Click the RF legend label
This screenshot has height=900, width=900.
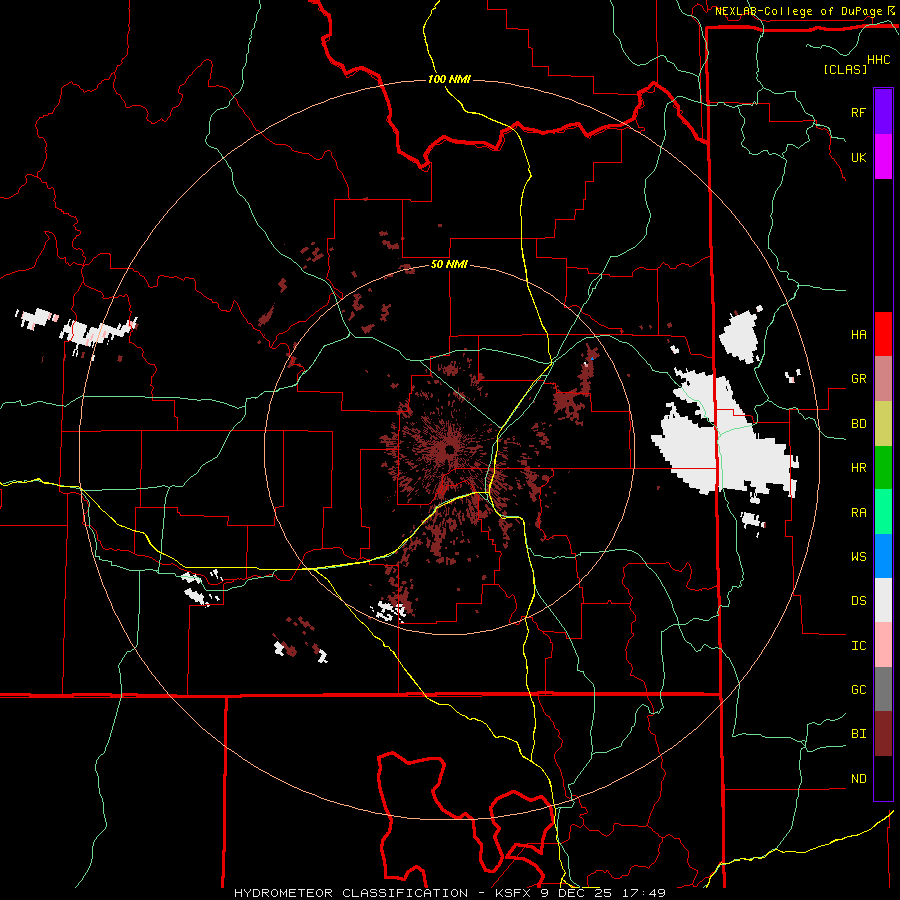click(858, 112)
